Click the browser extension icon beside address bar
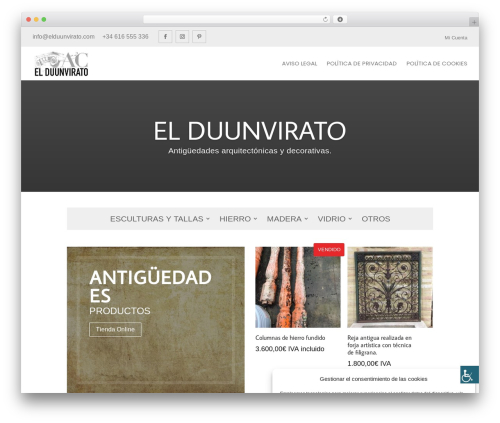 coord(340,20)
